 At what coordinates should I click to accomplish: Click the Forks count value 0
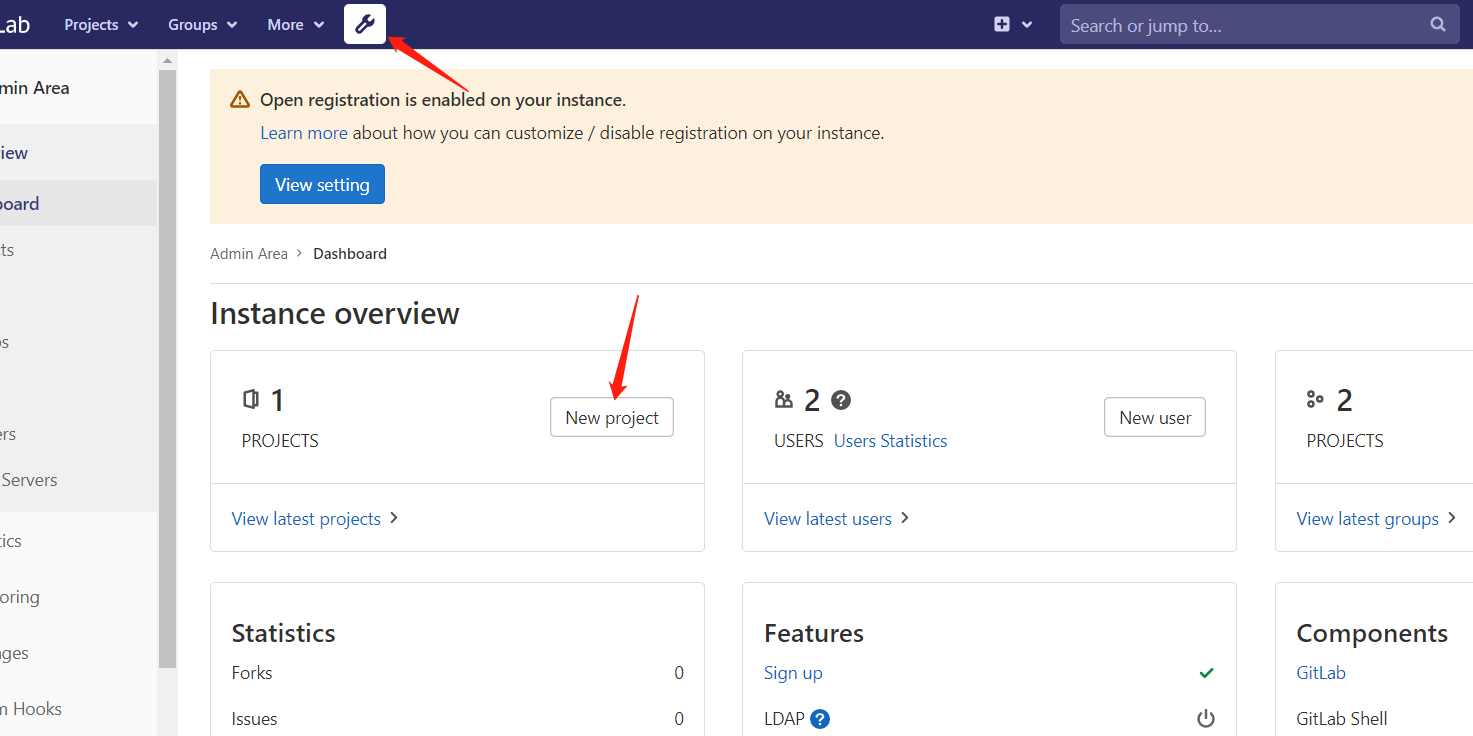coord(679,673)
